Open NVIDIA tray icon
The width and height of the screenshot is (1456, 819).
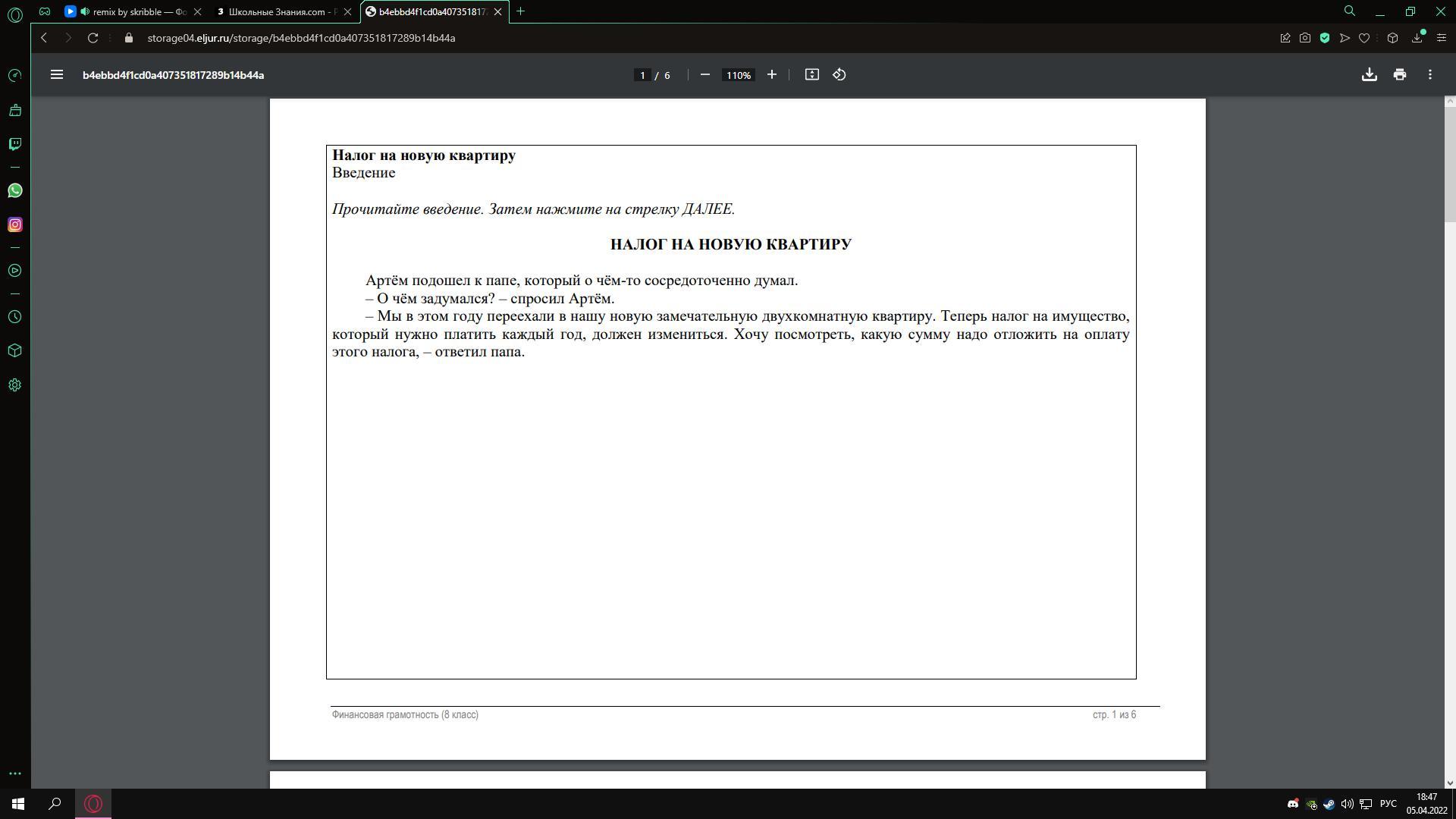tap(1311, 804)
